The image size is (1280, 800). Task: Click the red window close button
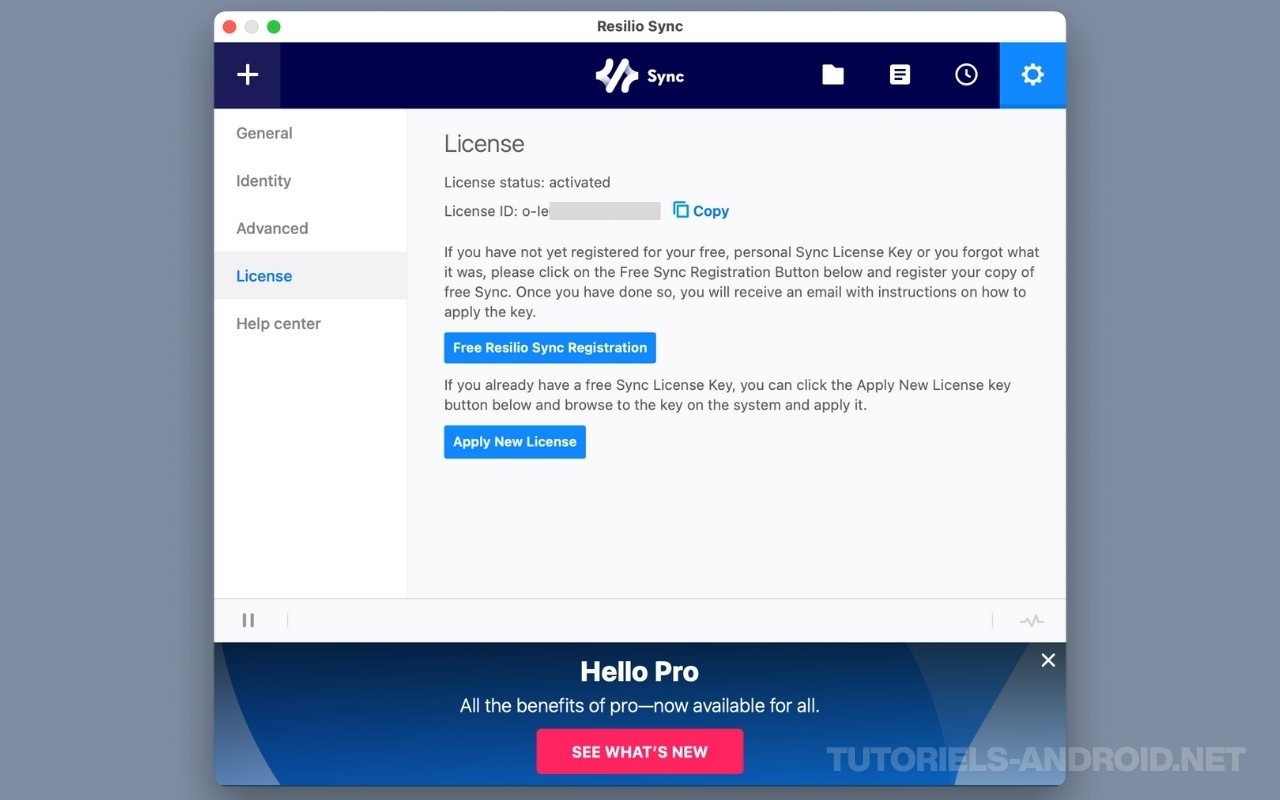(x=229, y=27)
